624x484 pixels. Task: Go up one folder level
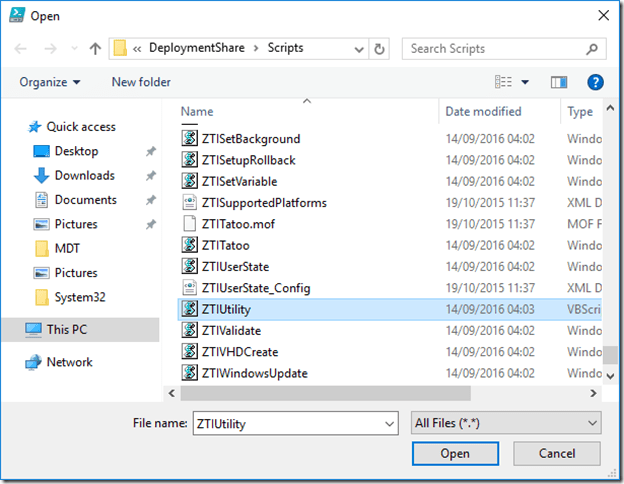pyautogui.click(x=95, y=49)
